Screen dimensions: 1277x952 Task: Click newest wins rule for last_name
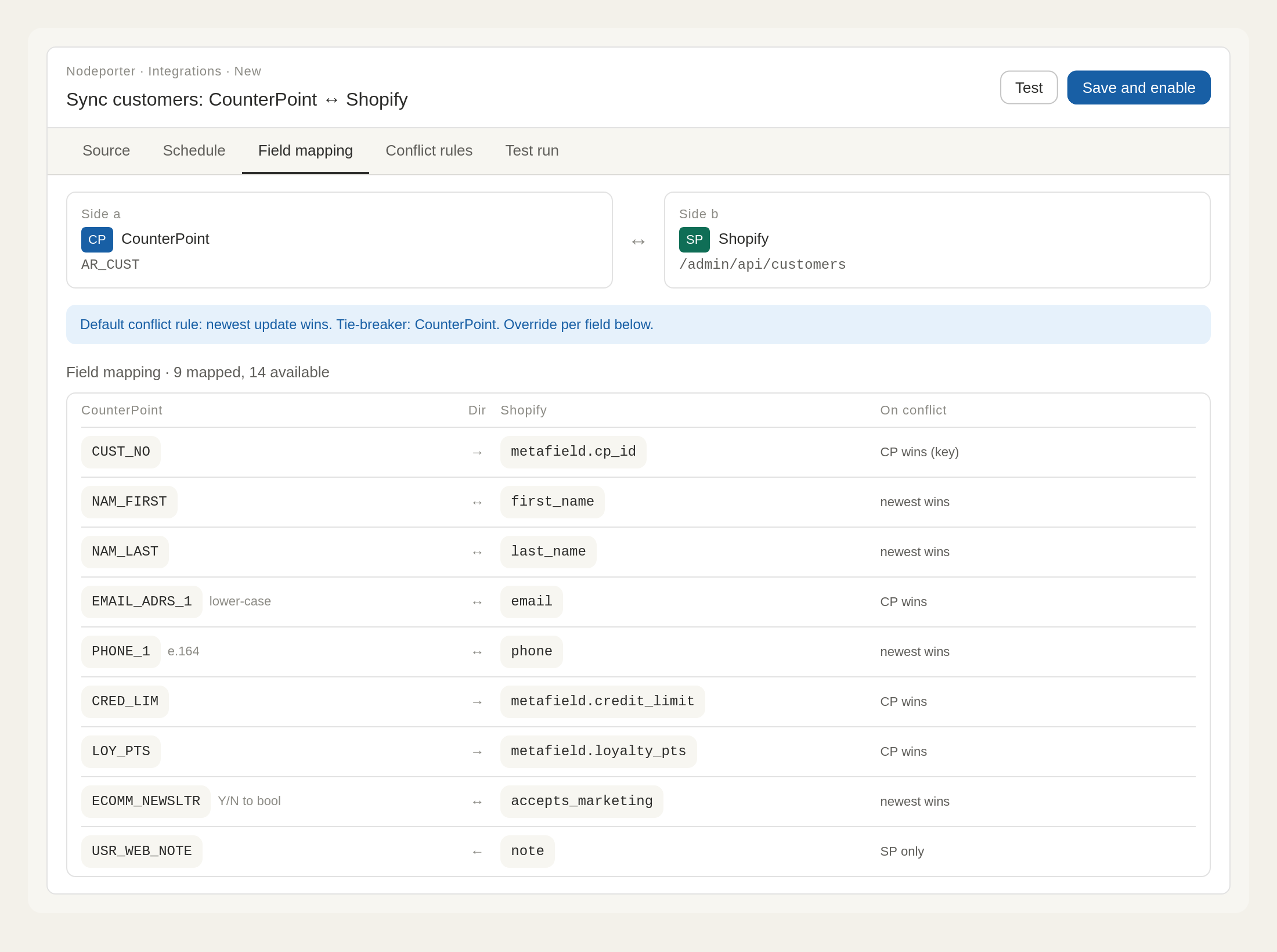915,552
